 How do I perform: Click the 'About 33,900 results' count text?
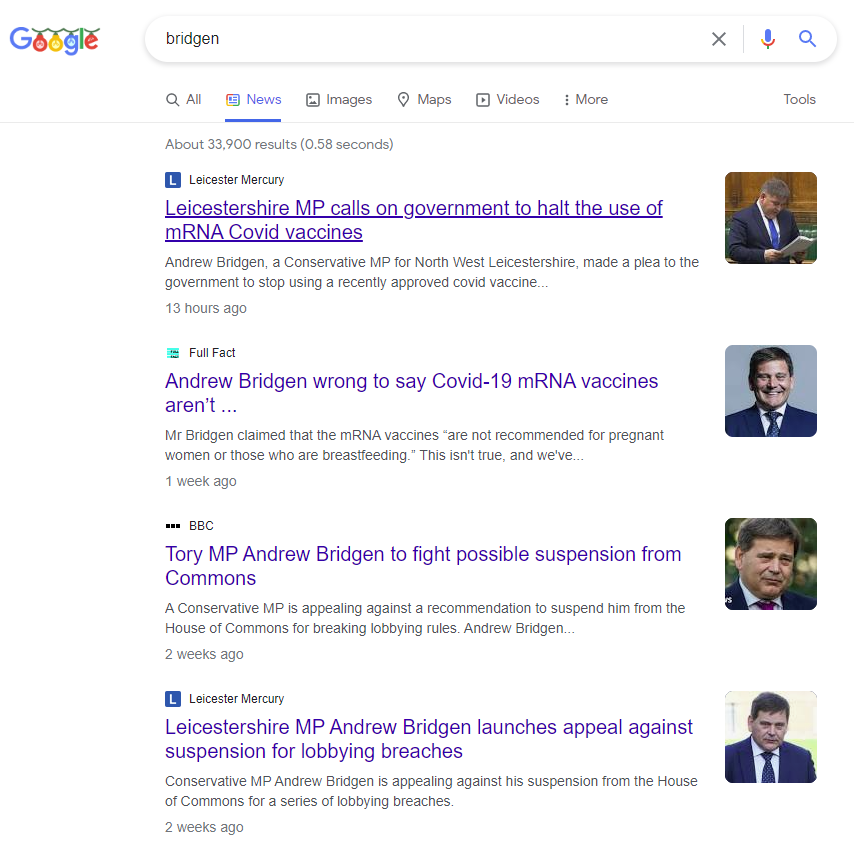[x=279, y=144]
